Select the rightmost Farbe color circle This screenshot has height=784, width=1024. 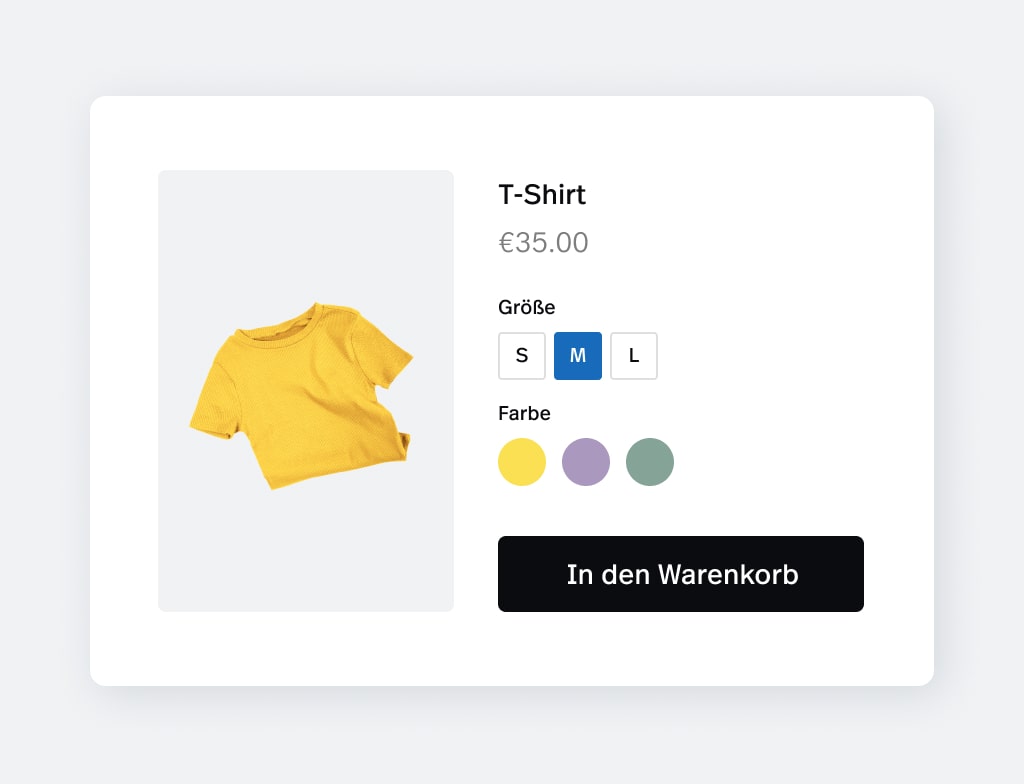[x=650, y=462]
